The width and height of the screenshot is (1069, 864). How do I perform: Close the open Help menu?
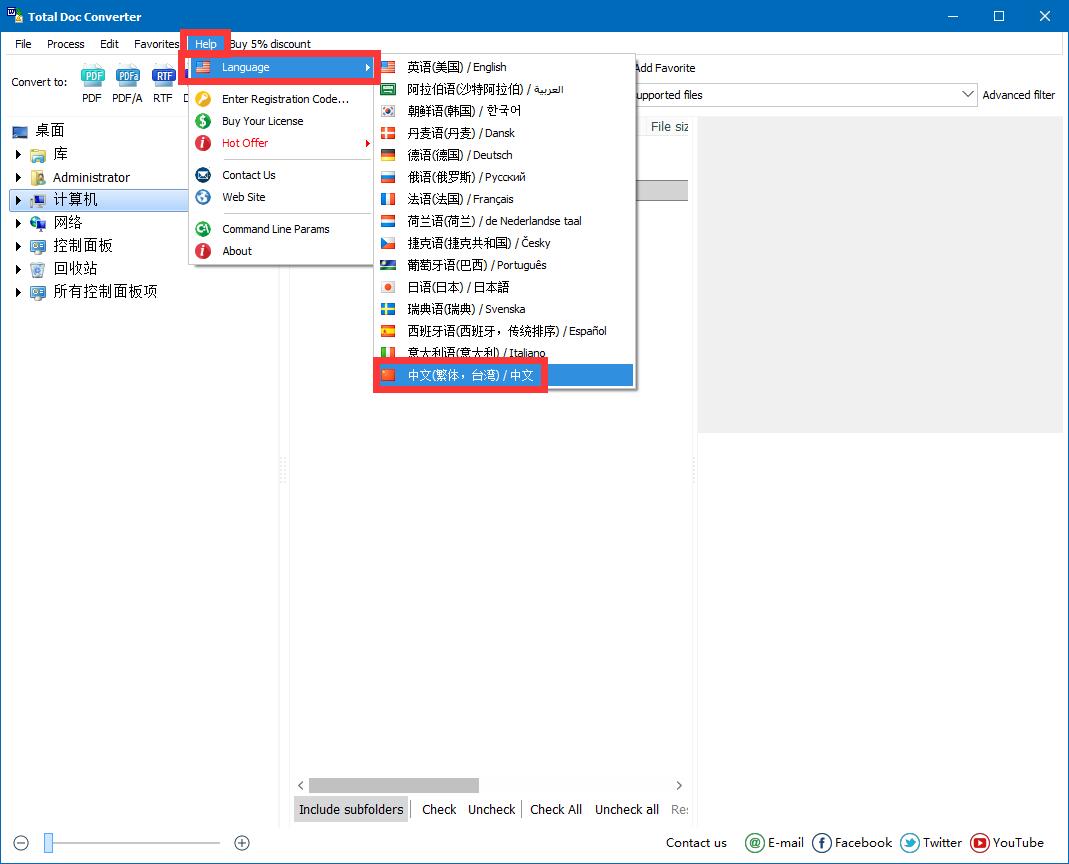pyautogui.click(x=205, y=44)
